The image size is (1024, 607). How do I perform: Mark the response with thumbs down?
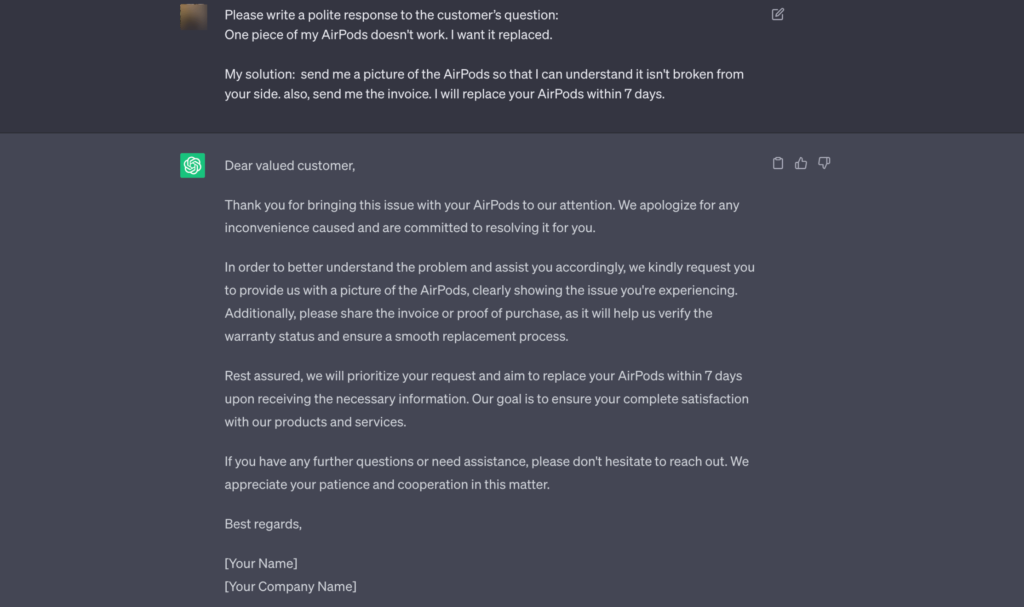(x=824, y=163)
